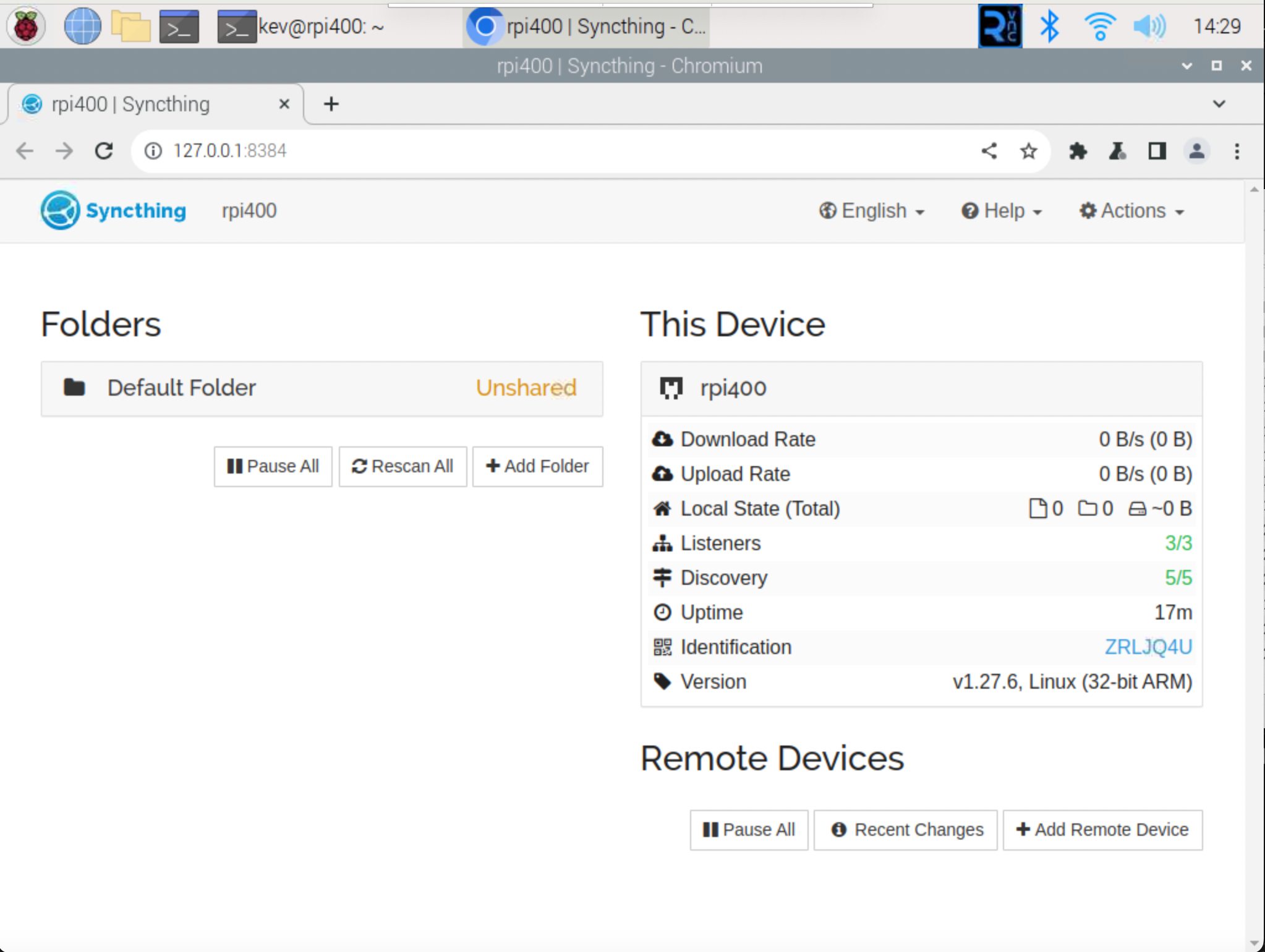This screenshot has height=952, width=1265.
Task: Open Bluetooth tray menu
Action: coord(1049,26)
